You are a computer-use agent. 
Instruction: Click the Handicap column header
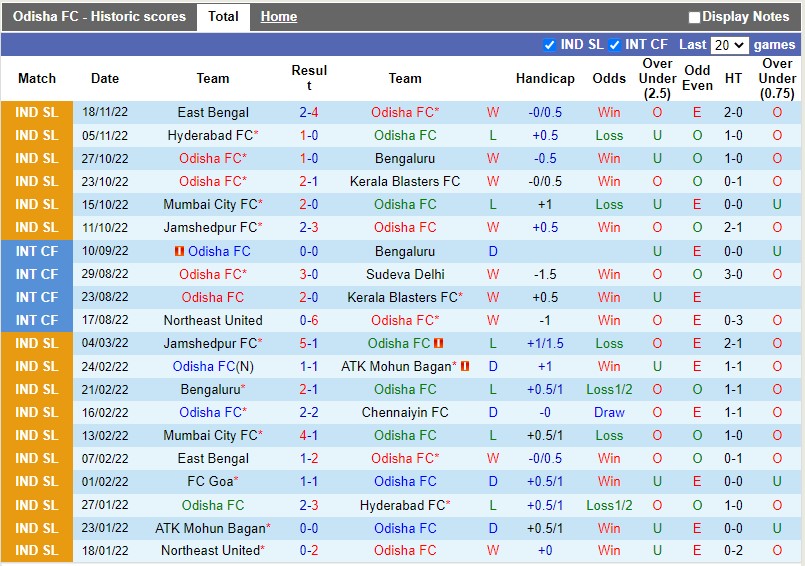(545, 79)
